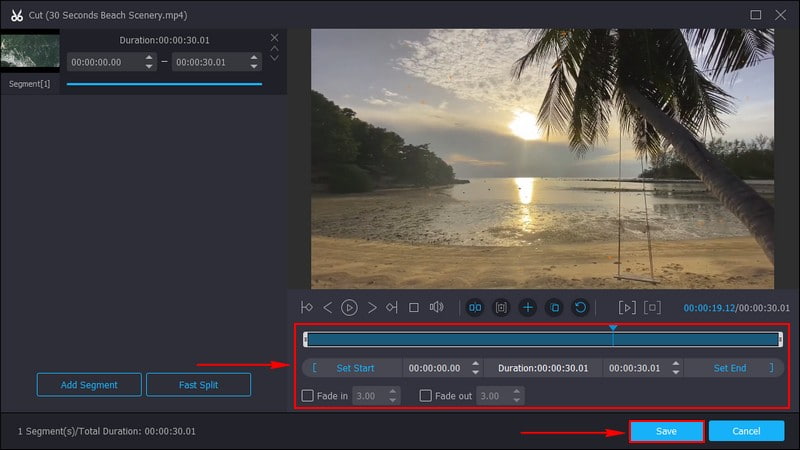Screen dimensions: 800x450
Task: Click the split segment icon
Action: pyautogui.click(x=476, y=308)
